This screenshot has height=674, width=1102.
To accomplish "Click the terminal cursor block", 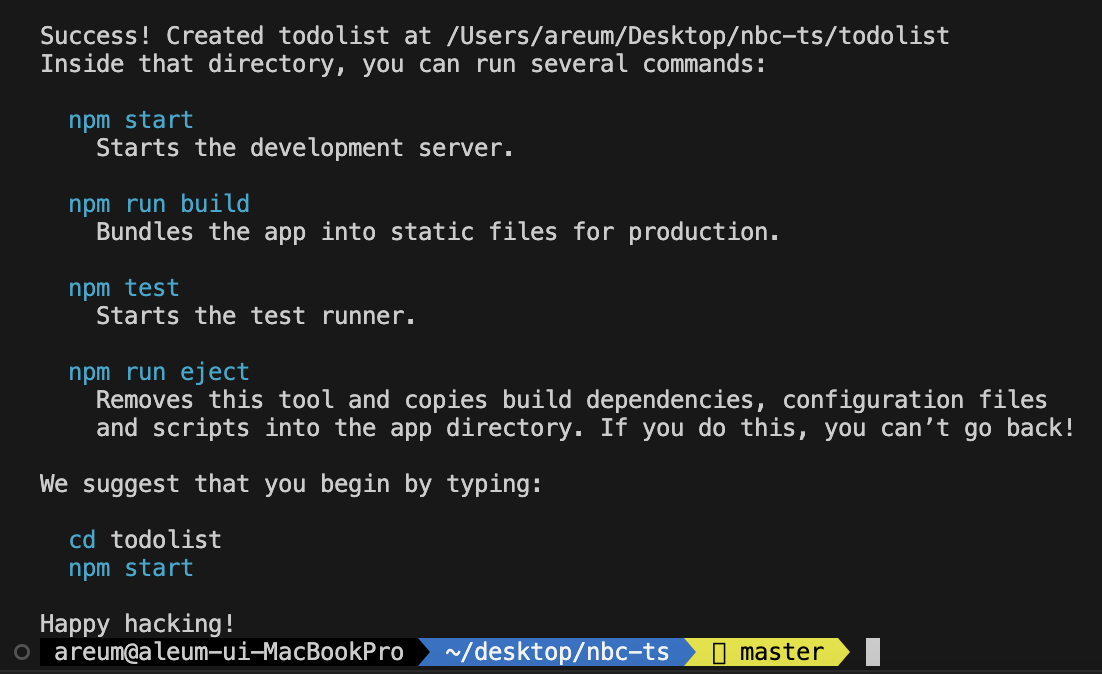I will point(873,652).
